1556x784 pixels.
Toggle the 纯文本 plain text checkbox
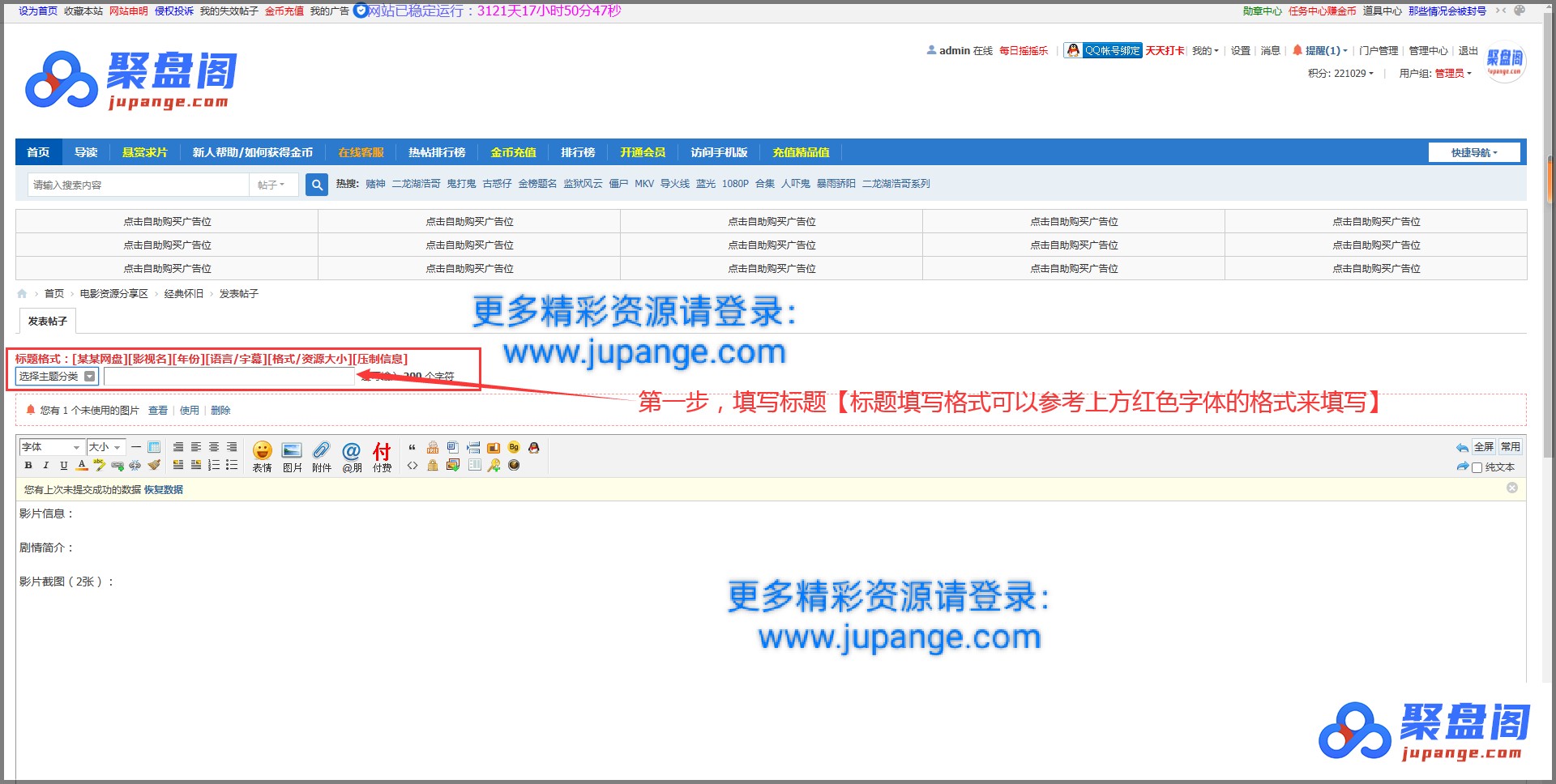pos(1477,467)
